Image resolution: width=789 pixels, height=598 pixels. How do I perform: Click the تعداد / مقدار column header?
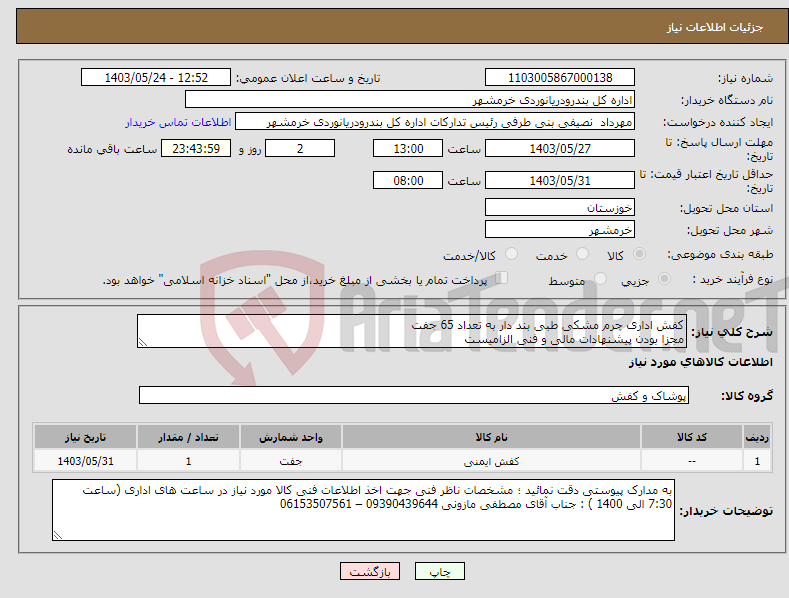188,437
